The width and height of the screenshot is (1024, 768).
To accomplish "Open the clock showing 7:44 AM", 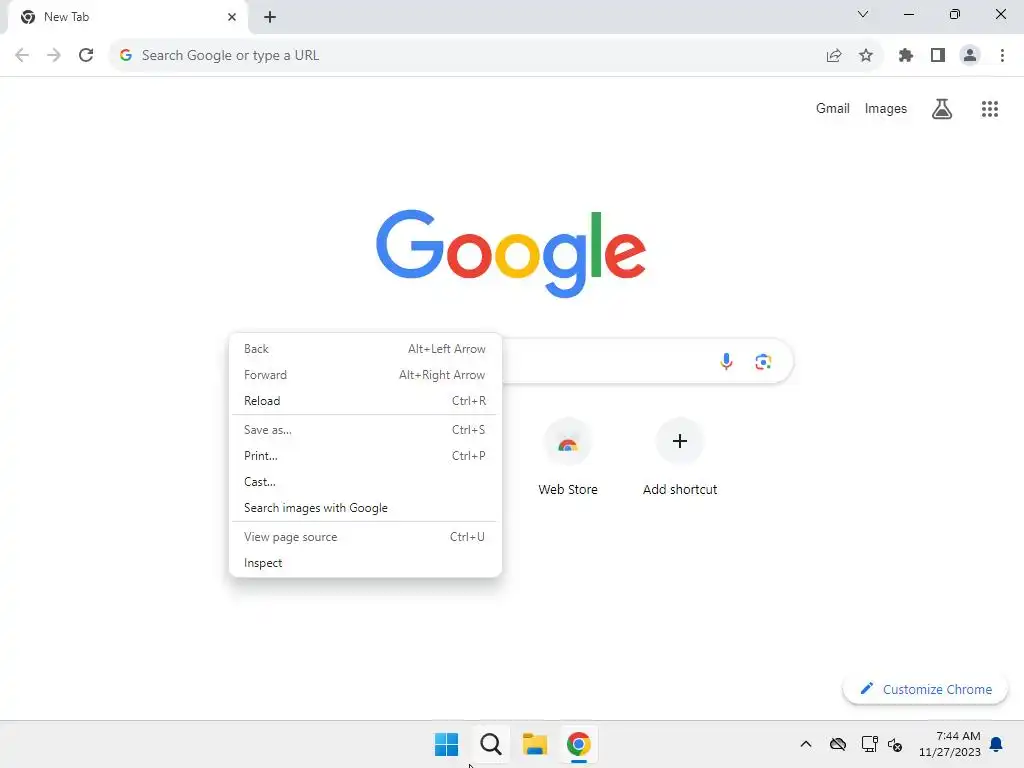I will coord(950,744).
